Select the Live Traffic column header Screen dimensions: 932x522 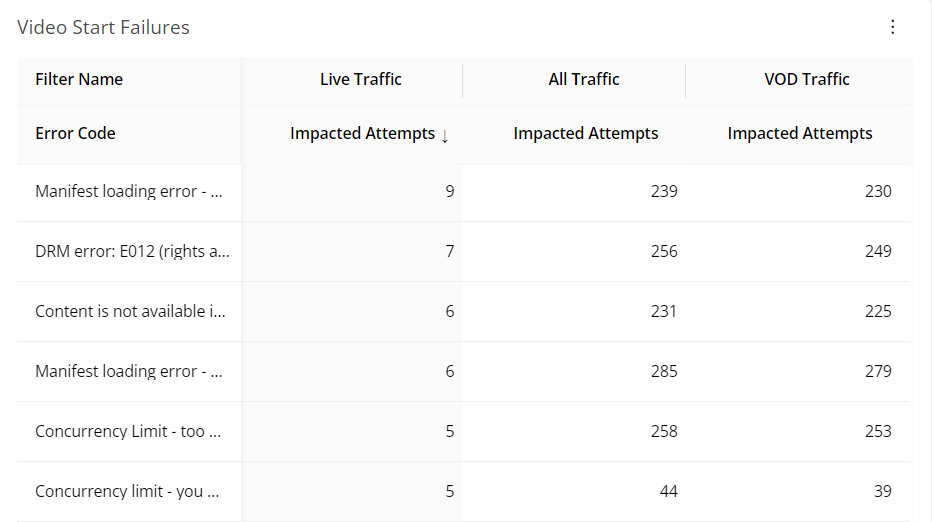(x=361, y=79)
